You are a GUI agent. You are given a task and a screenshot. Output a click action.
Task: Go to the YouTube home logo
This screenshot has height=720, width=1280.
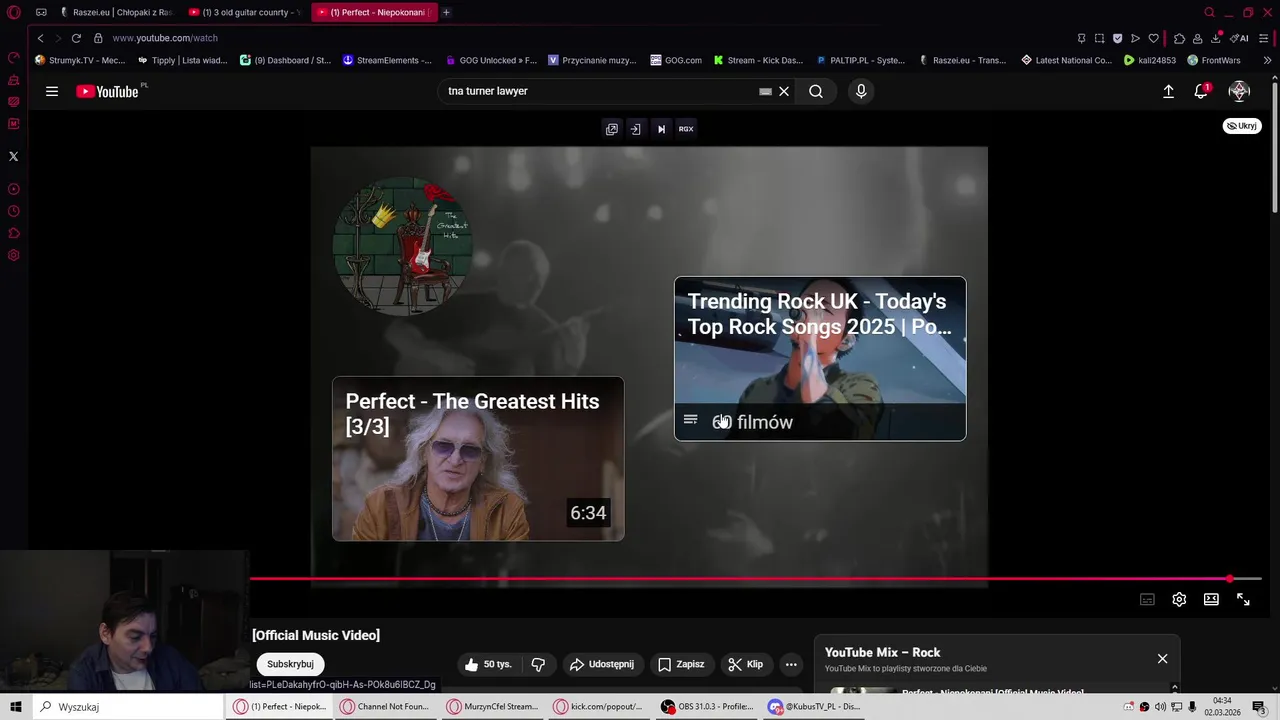(x=108, y=91)
